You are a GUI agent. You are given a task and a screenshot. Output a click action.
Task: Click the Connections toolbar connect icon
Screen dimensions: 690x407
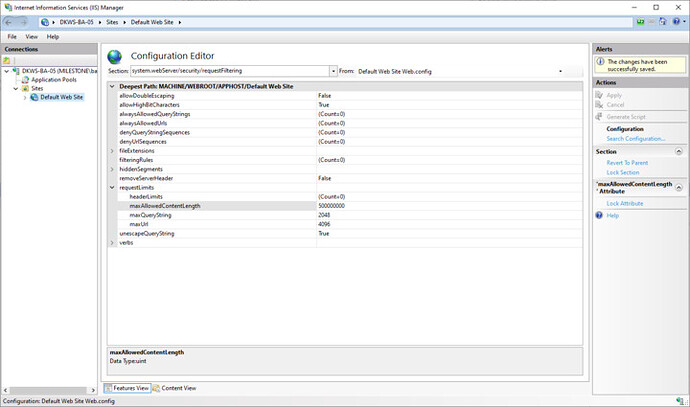point(7,61)
